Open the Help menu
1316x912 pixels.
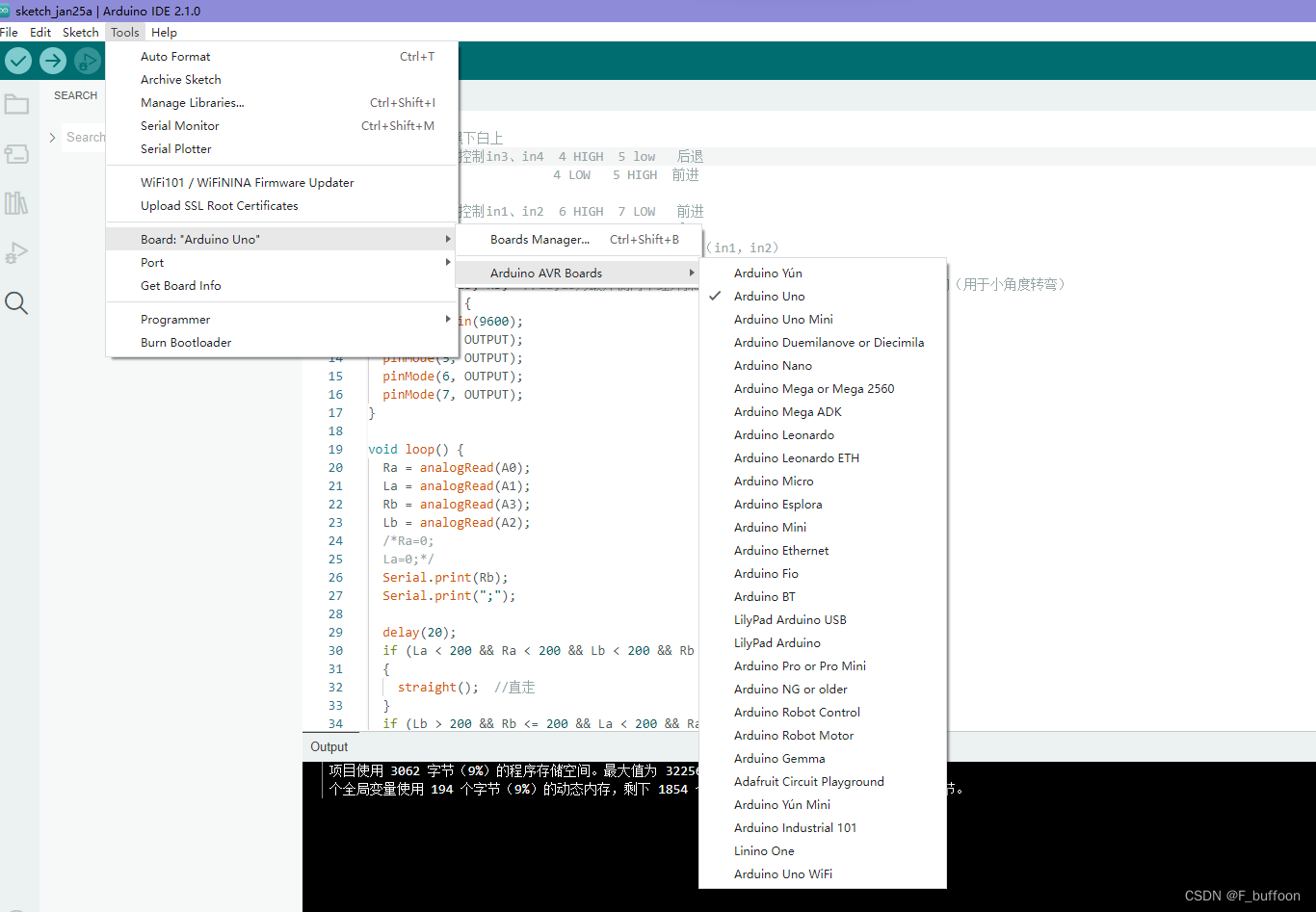click(165, 32)
